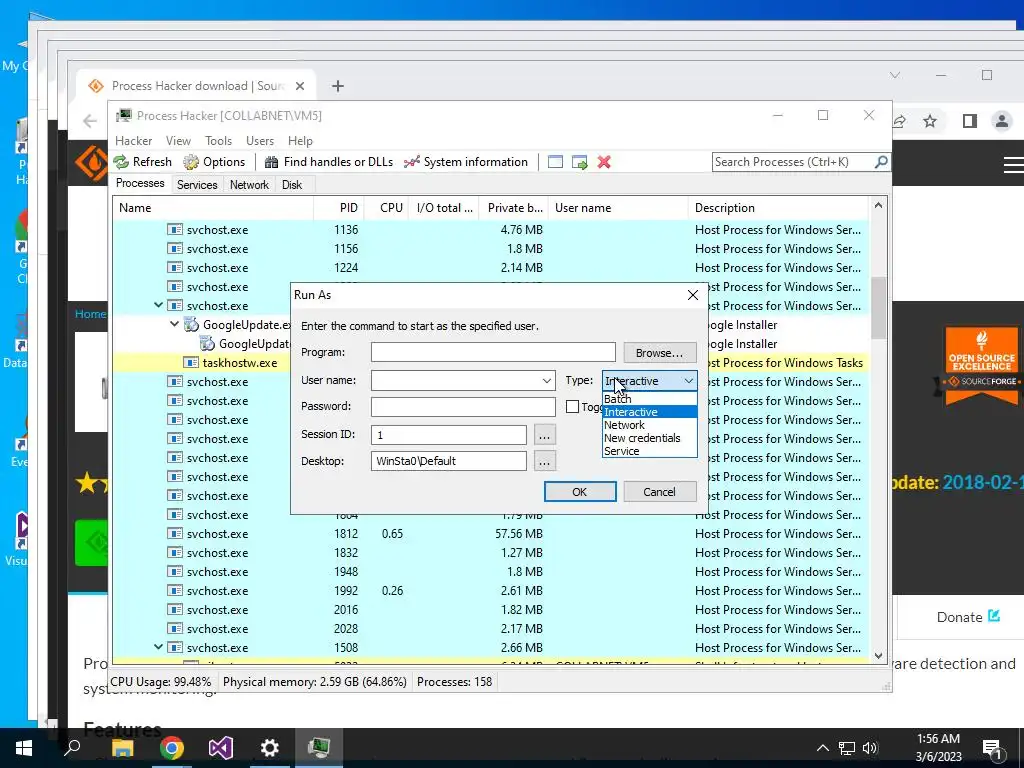Open File Explorer from taskbar

pos(122,748)
